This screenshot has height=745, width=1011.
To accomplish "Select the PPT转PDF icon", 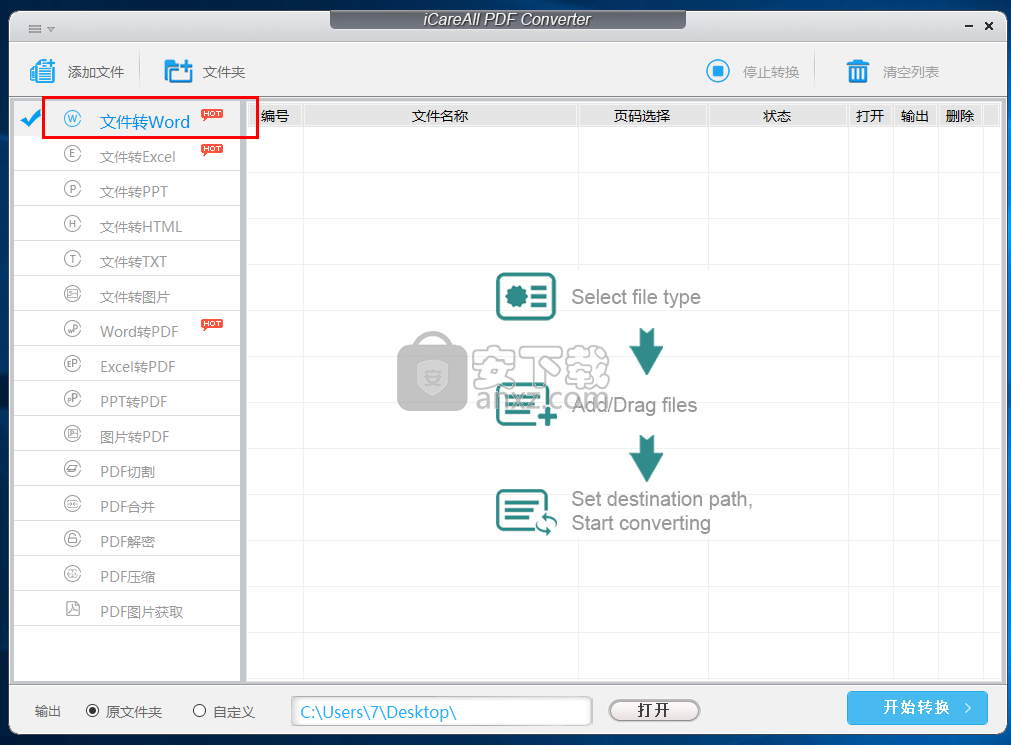I will click(72, 399).
